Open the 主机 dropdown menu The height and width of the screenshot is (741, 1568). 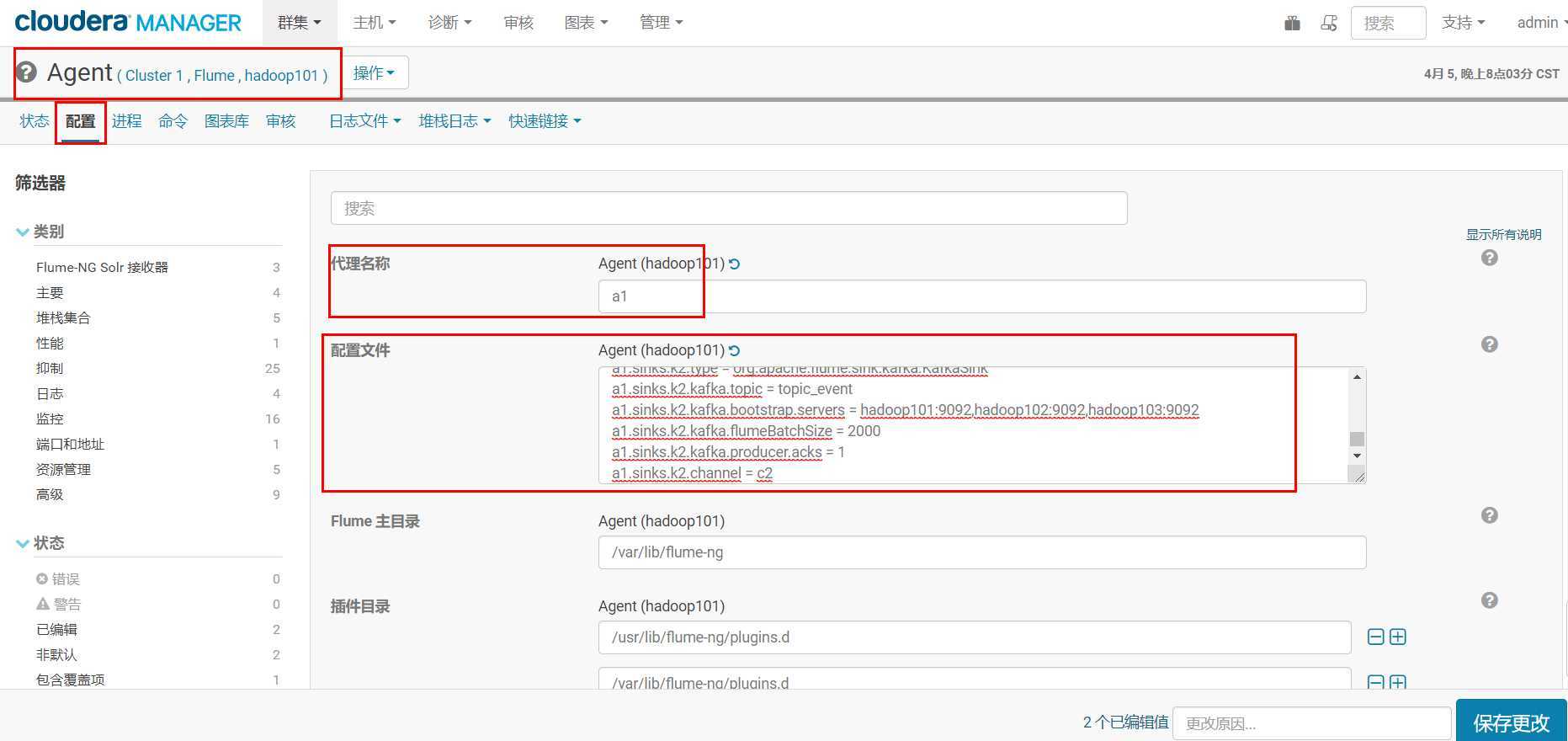(x=375, y=23)
